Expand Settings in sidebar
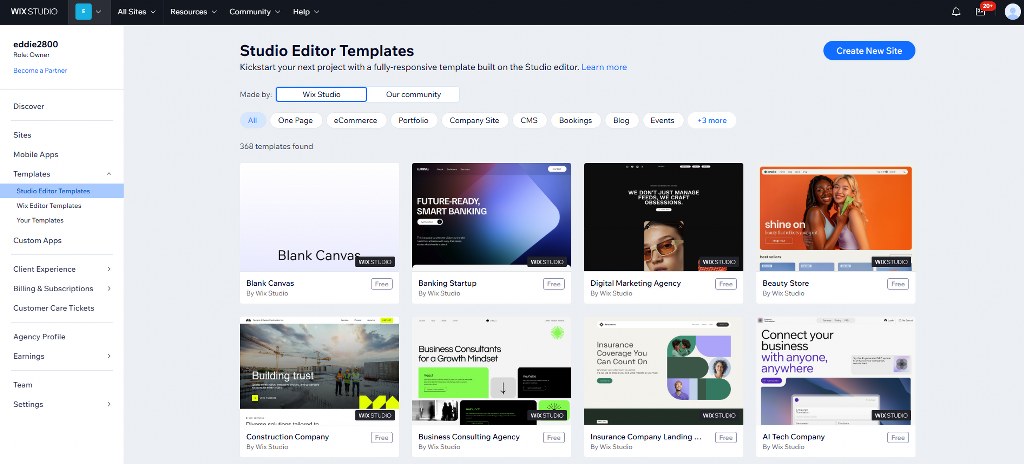Image resolution: width=1024 pixels, height=464 pixels. [x=108, y=405]
